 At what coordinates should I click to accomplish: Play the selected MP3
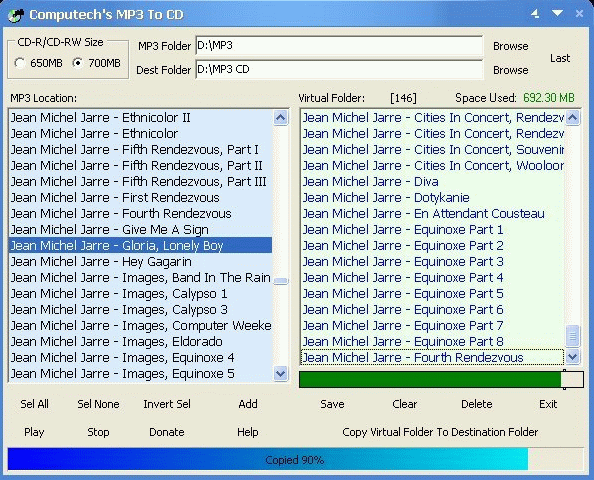point(34,432)
